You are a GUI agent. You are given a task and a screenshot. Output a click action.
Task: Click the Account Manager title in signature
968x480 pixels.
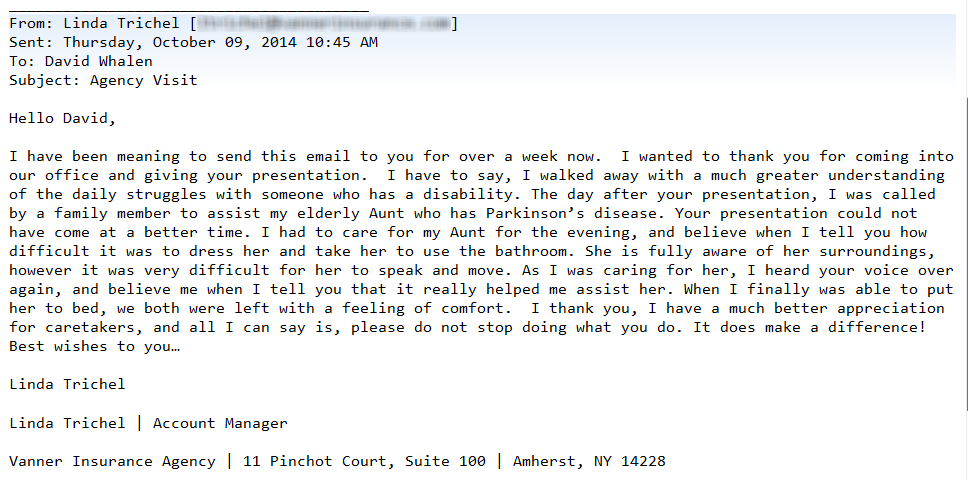tap(219, 423)
